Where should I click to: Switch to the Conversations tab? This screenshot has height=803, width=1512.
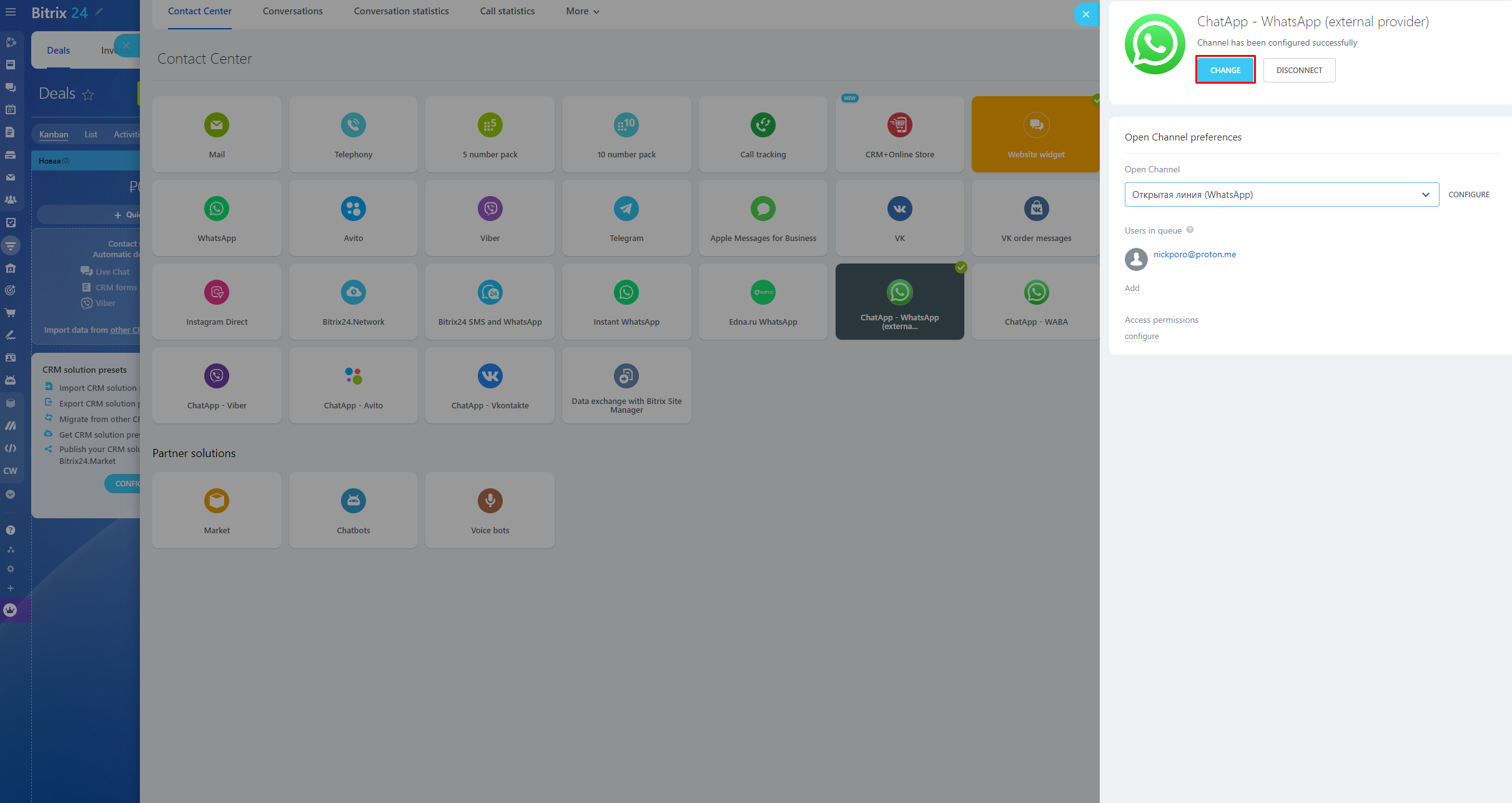point(292,11)
